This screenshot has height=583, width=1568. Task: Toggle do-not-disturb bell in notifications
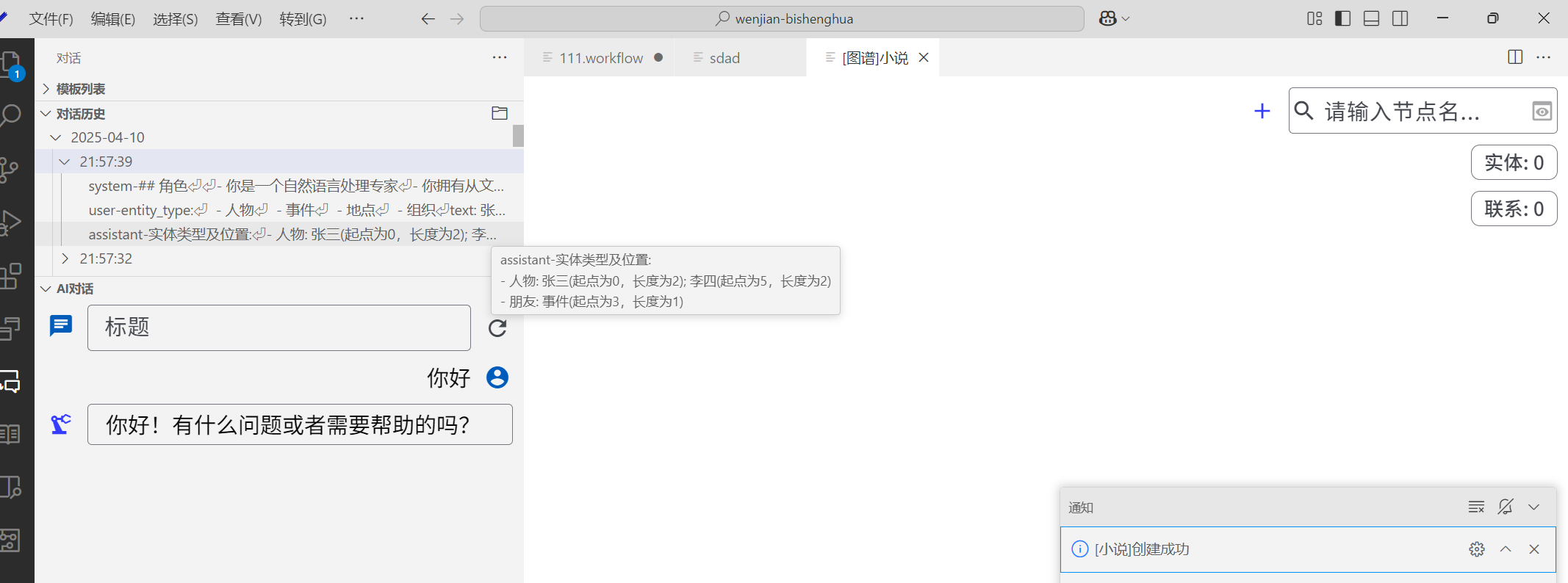click(x=1505, y=507)
